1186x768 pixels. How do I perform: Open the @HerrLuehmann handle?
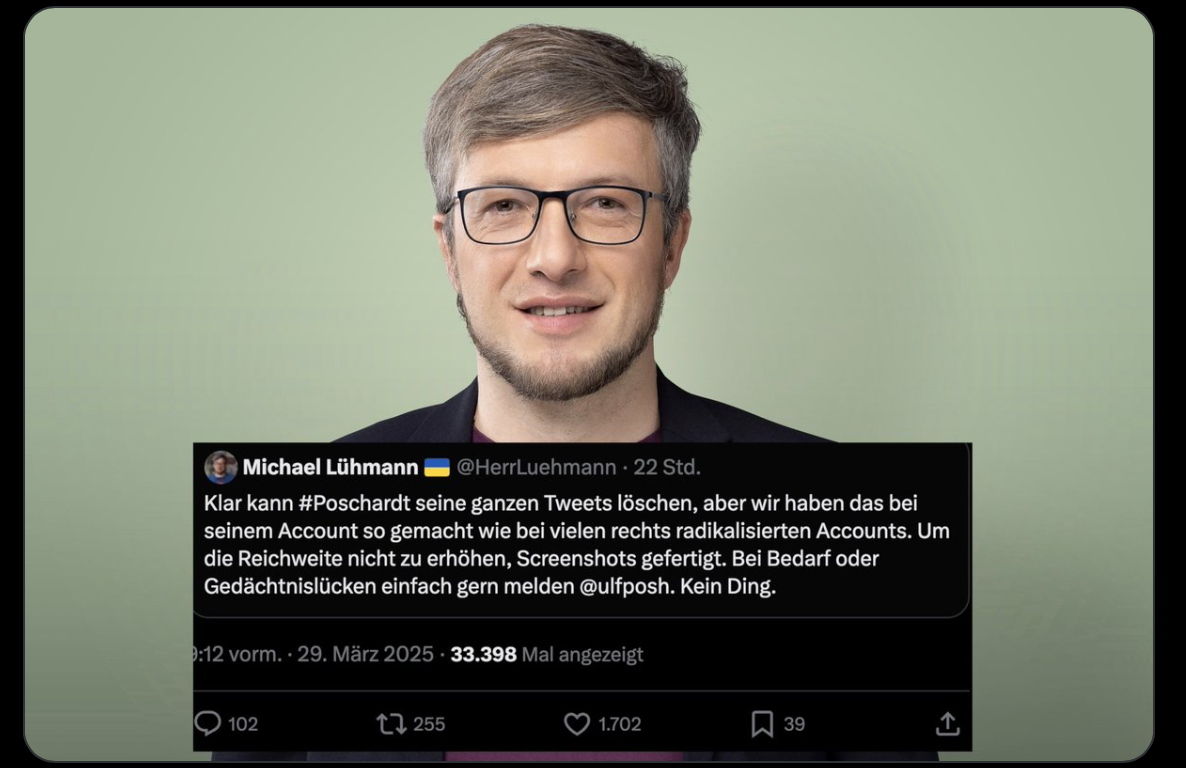pos(536,468)
